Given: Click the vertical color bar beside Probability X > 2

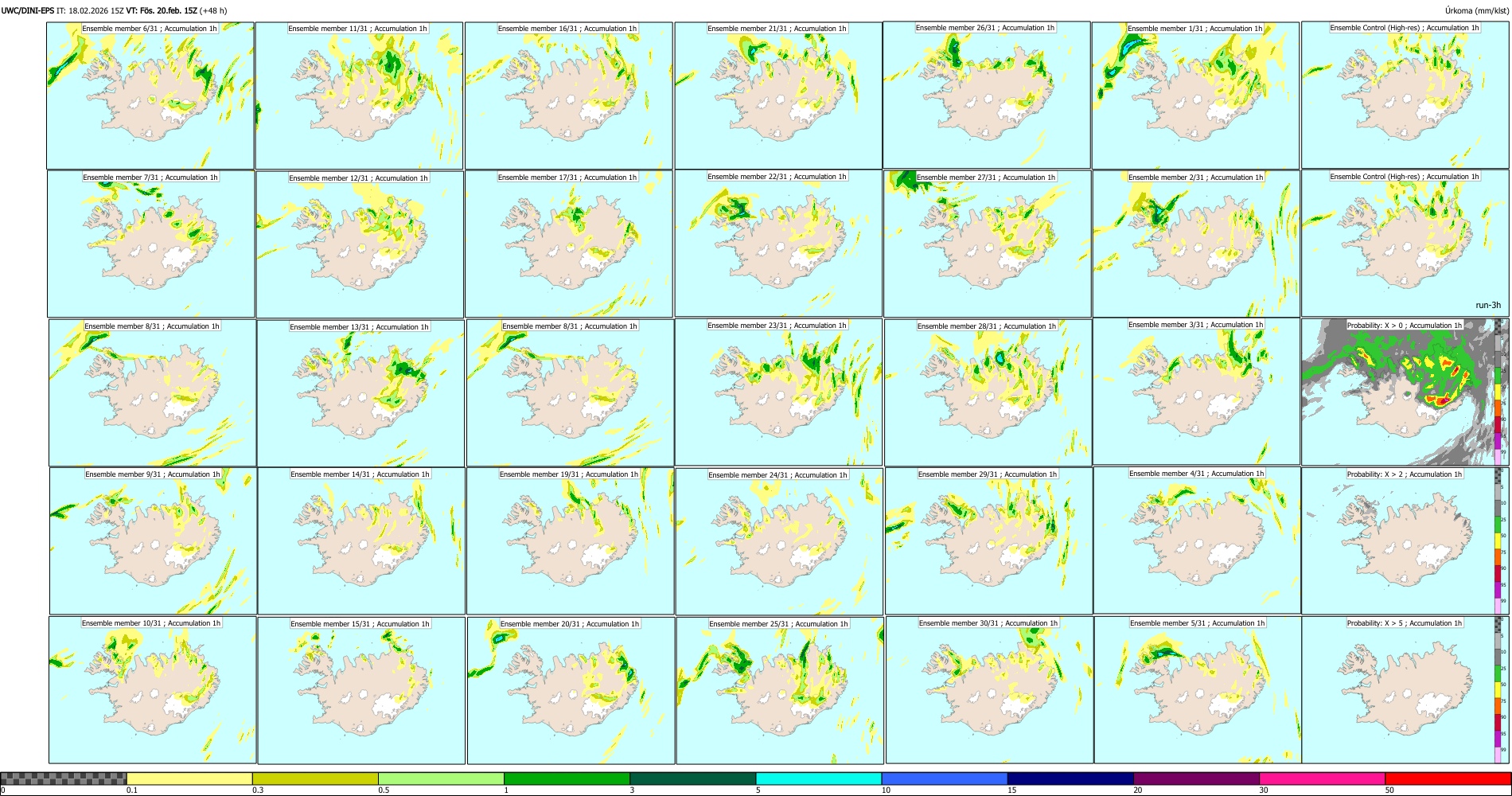Looking at the screenshot, I should pos(1499,540).
